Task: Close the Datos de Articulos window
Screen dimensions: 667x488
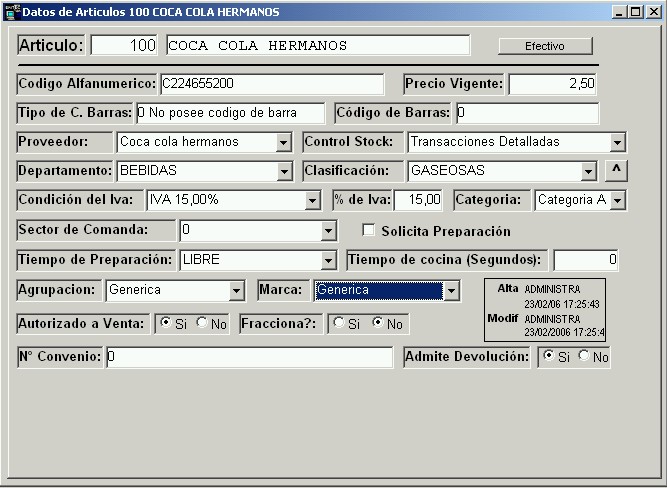Action: (653, 12)
